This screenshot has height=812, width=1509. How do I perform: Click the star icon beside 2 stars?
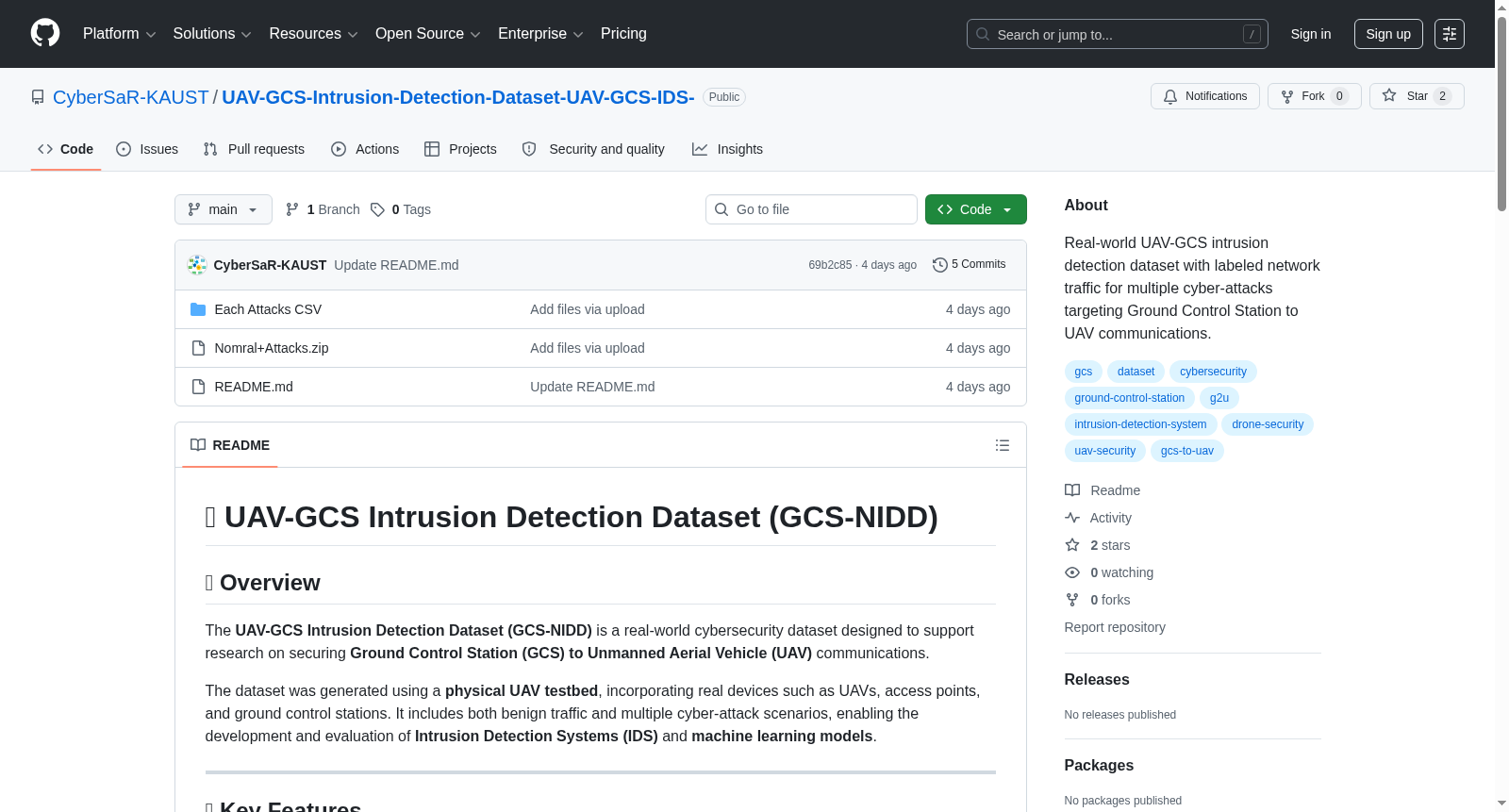1072,545
